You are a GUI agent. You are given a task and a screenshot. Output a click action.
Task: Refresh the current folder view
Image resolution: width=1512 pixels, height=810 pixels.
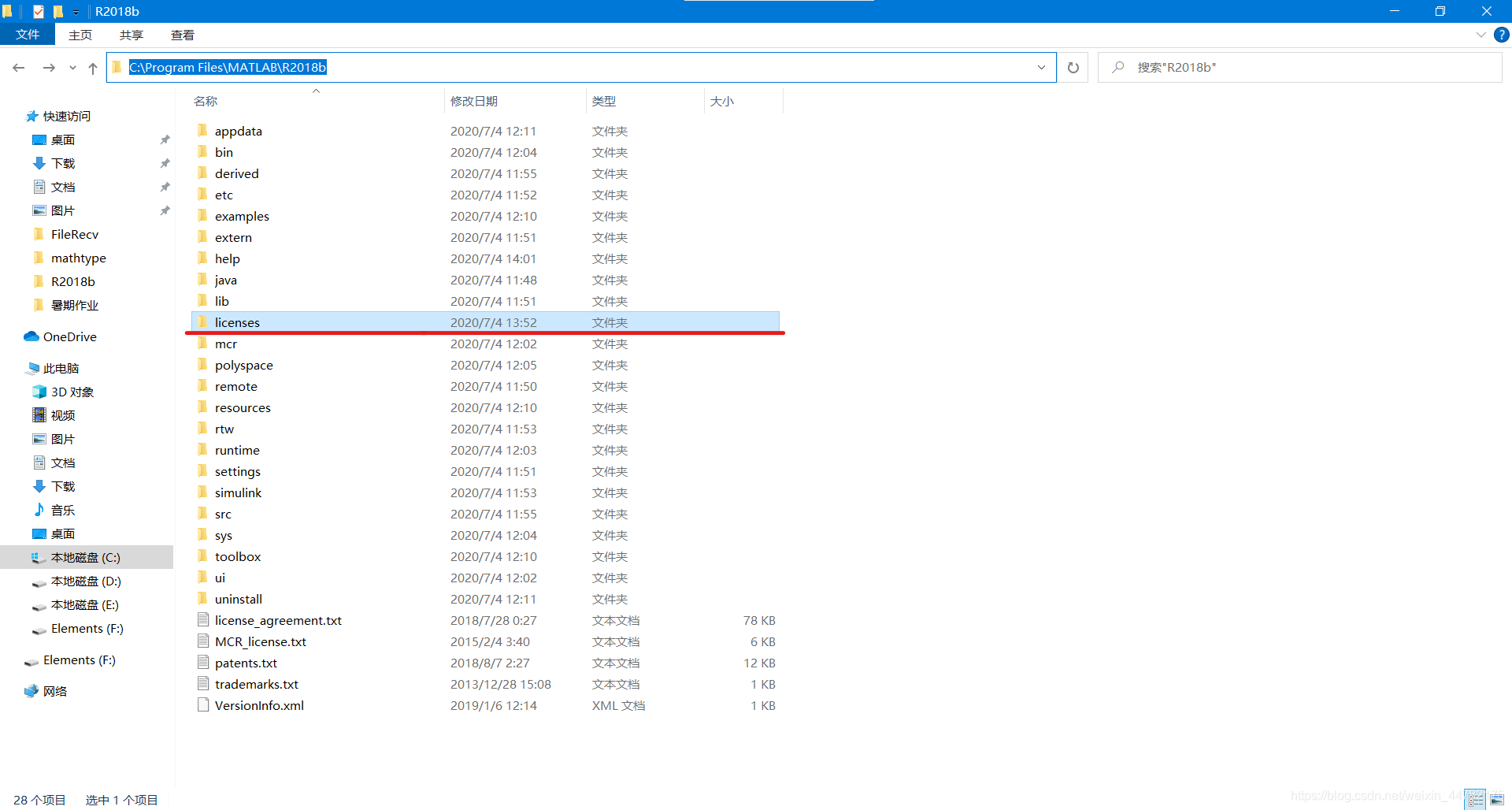pyautogui.click(x=1073, y=68)
